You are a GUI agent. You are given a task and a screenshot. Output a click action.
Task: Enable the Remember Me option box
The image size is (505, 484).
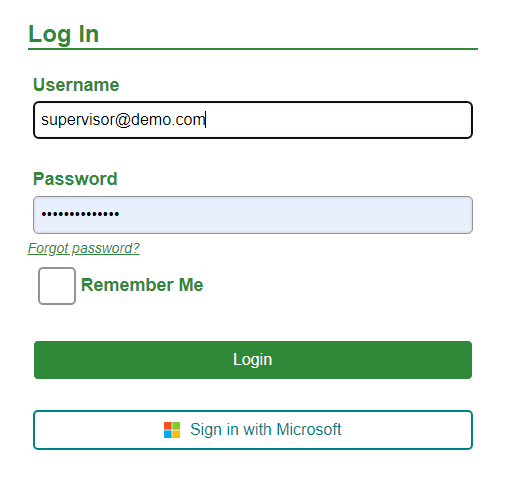57,286
